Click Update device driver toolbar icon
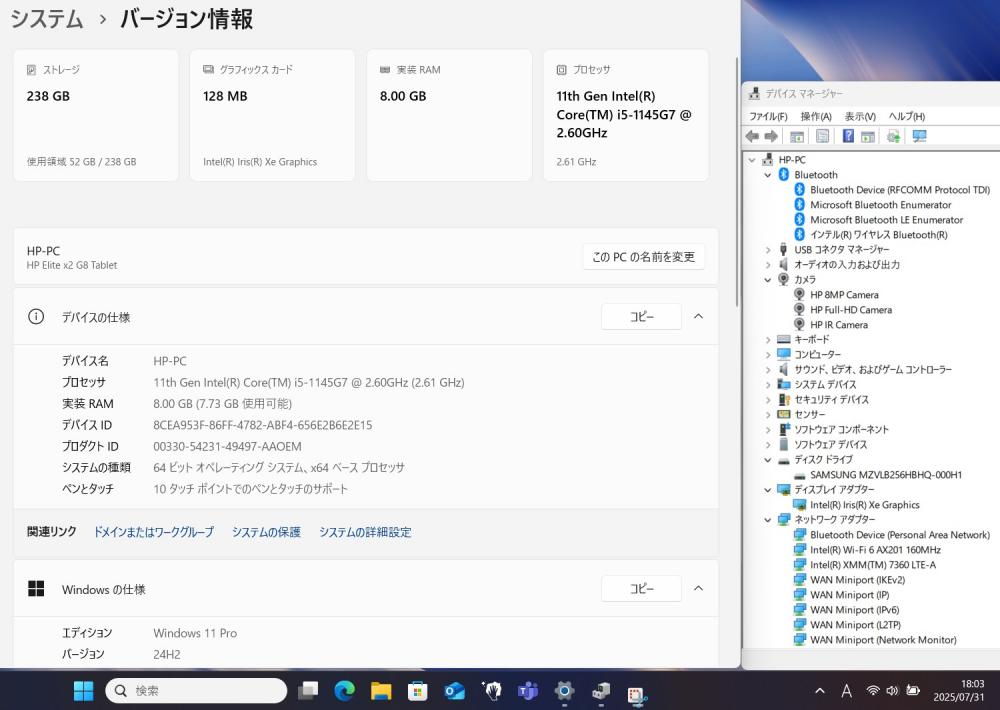The width and height of the screenshot is (1000, 710). [x=893, y=136]
